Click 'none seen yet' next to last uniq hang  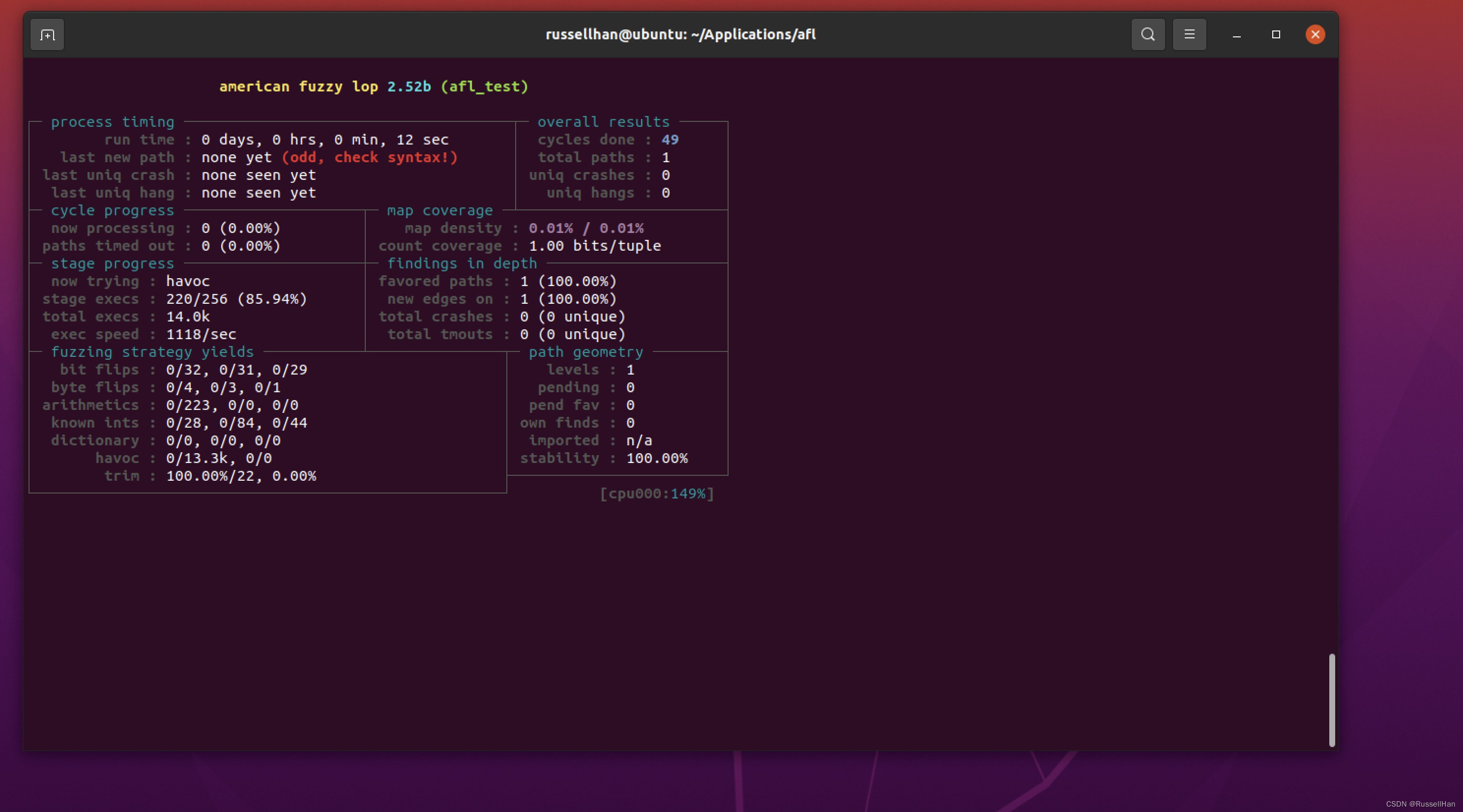(x=259, y=193)
